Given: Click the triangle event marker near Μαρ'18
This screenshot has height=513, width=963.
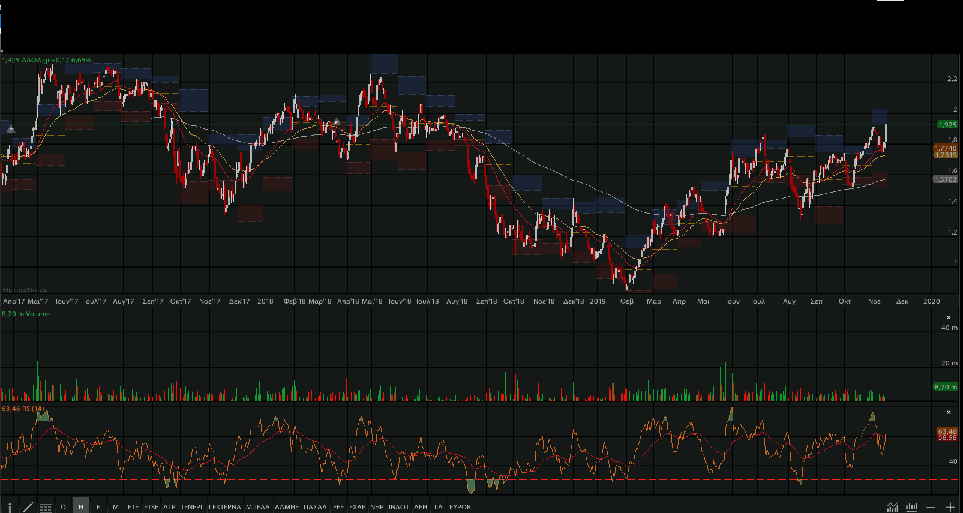Looking at the screenshot, I should tap(337, 122).
